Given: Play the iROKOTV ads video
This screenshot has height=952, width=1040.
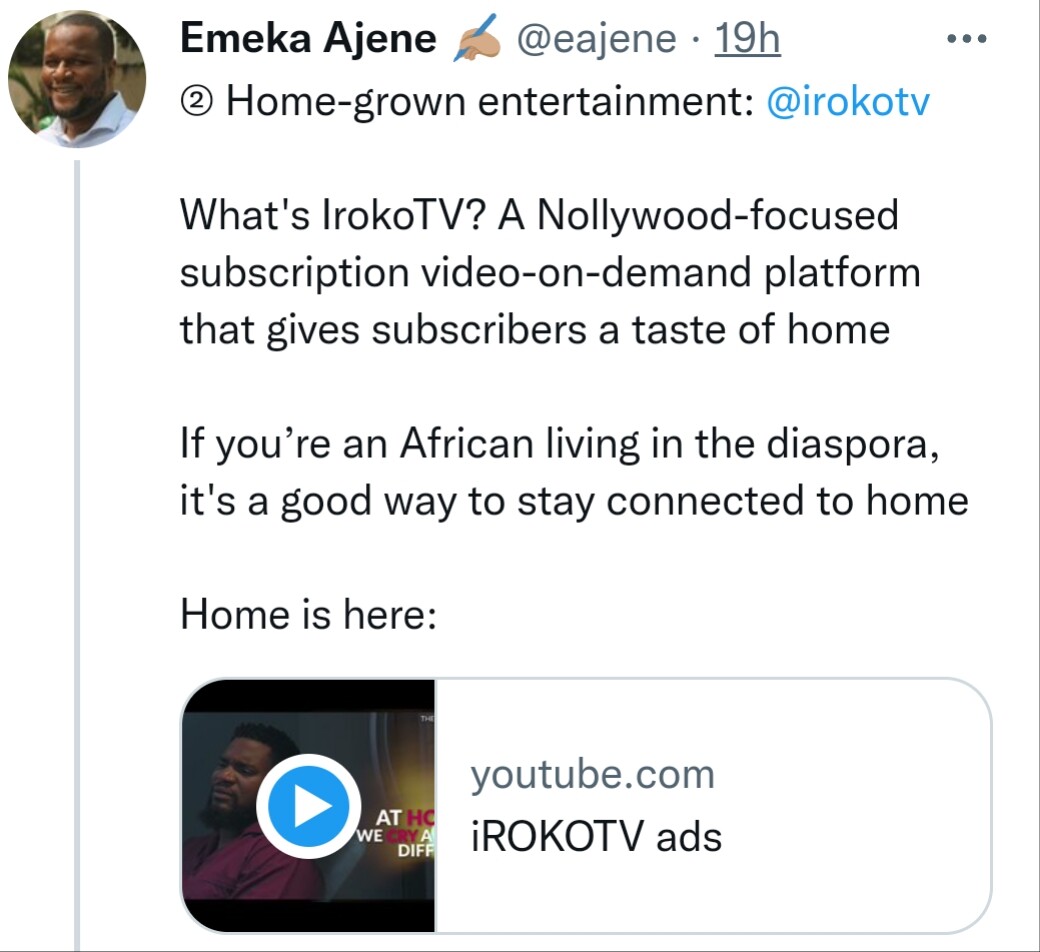Looking at the screenshot, I should coord(307,805).
